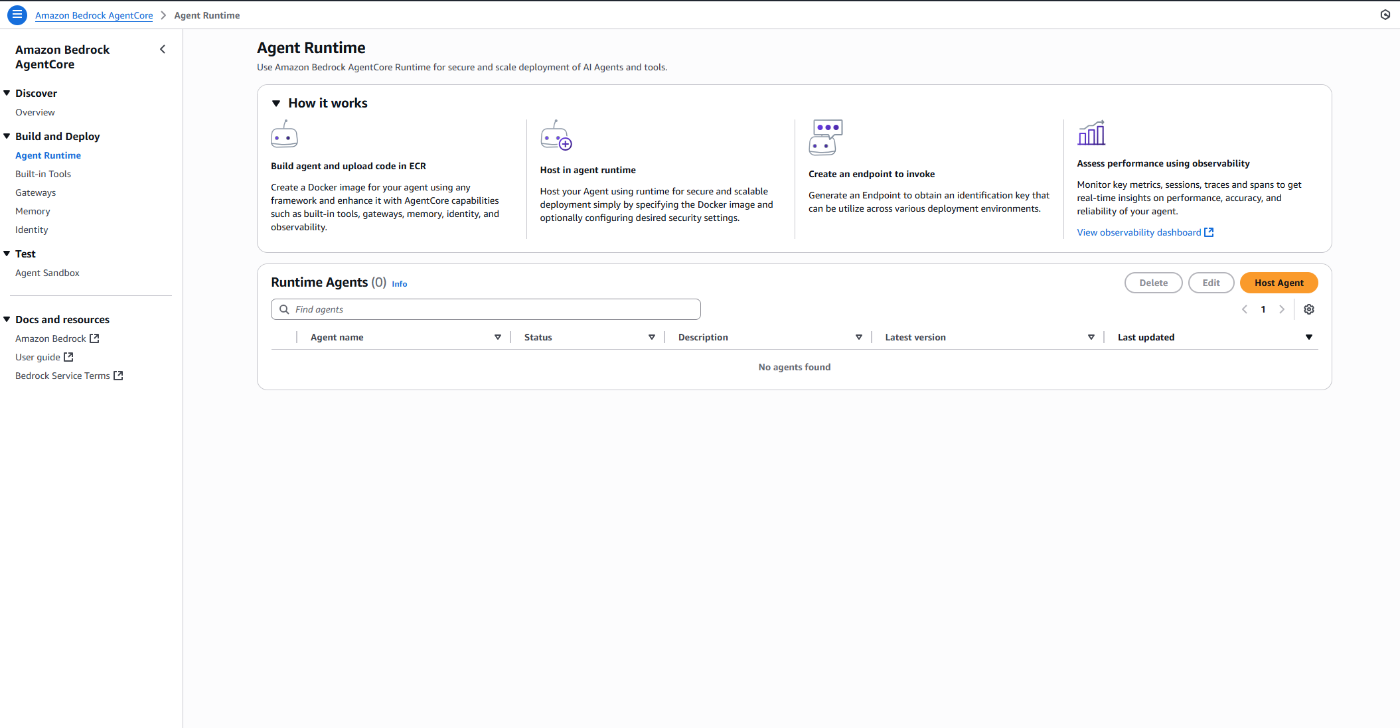Image resolution: width=1400 pixels, height=728 pixels.
Task: Click the Agent Runtime page heading
Action: pyautogui.click(x=311, y=48)
